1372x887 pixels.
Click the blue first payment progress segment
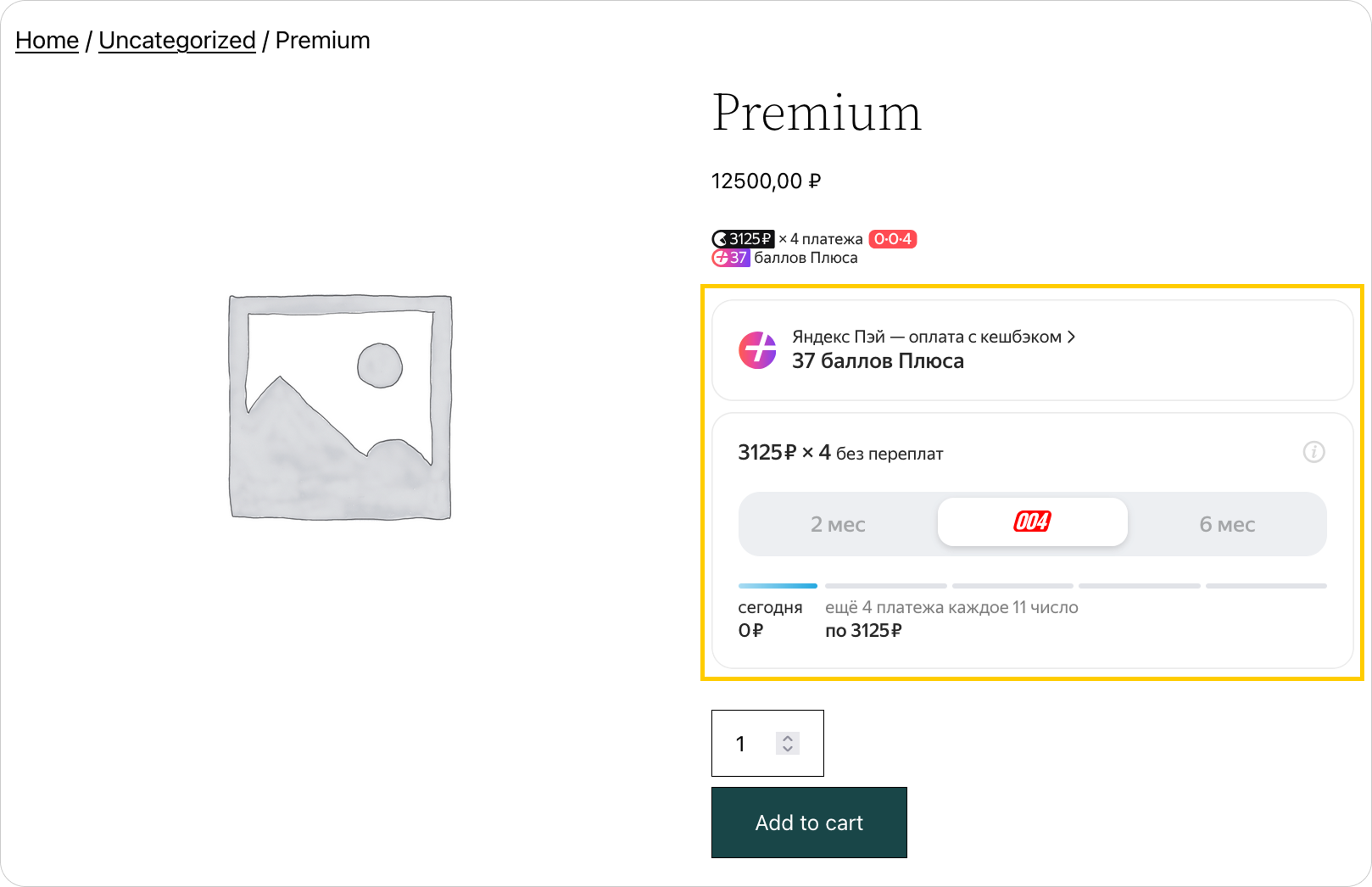click(x=778, y=586)
